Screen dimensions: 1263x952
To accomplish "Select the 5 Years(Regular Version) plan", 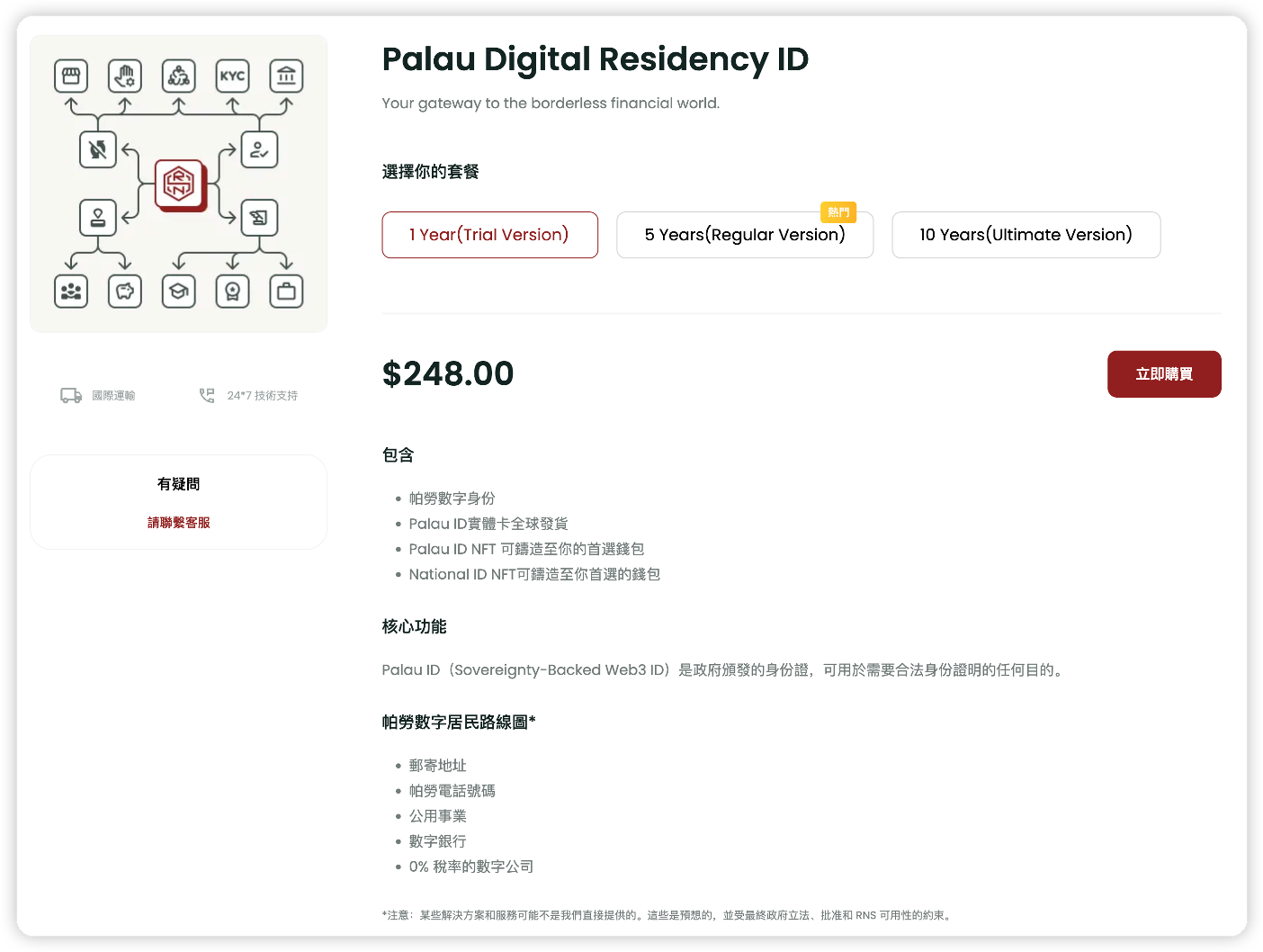I will pos(745,235).
